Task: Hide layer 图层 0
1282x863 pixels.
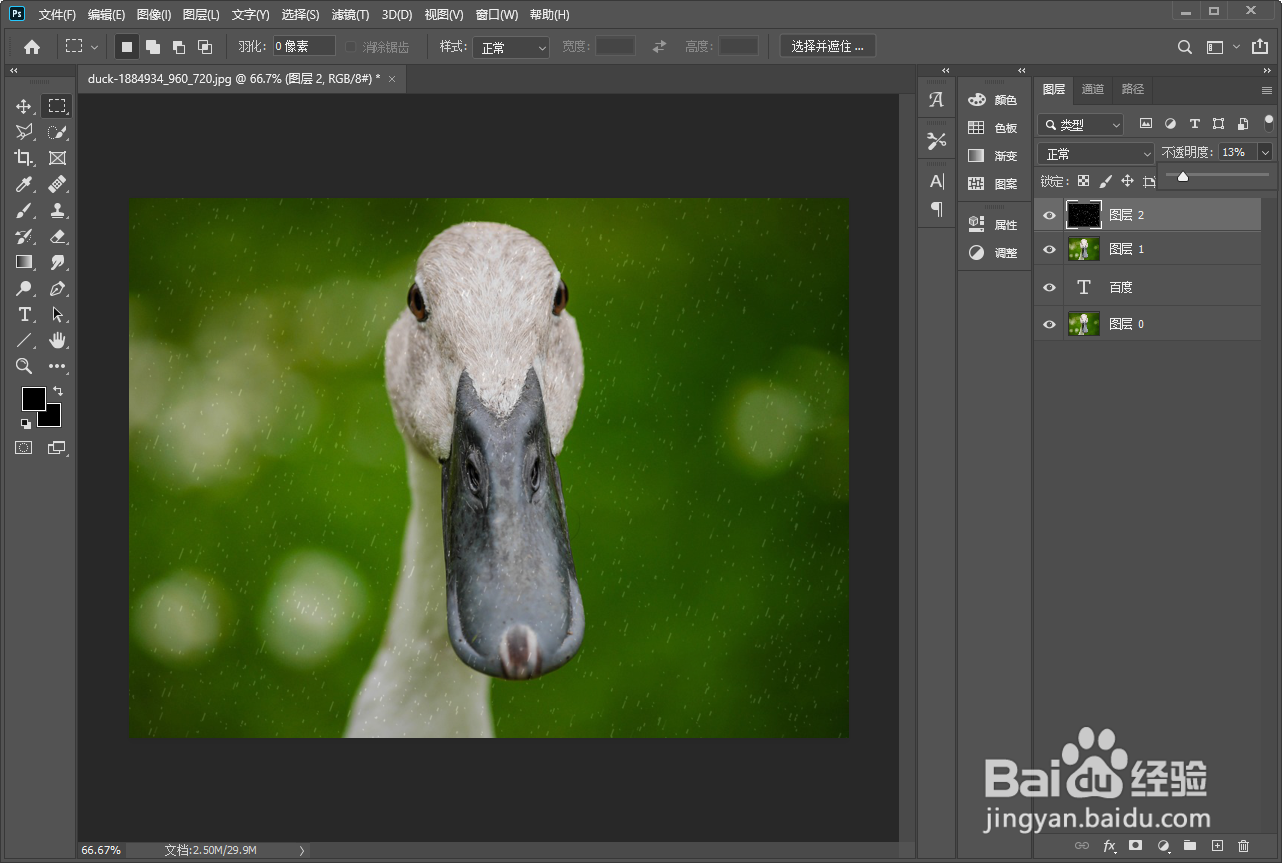Action: (x=1049, y=324)
